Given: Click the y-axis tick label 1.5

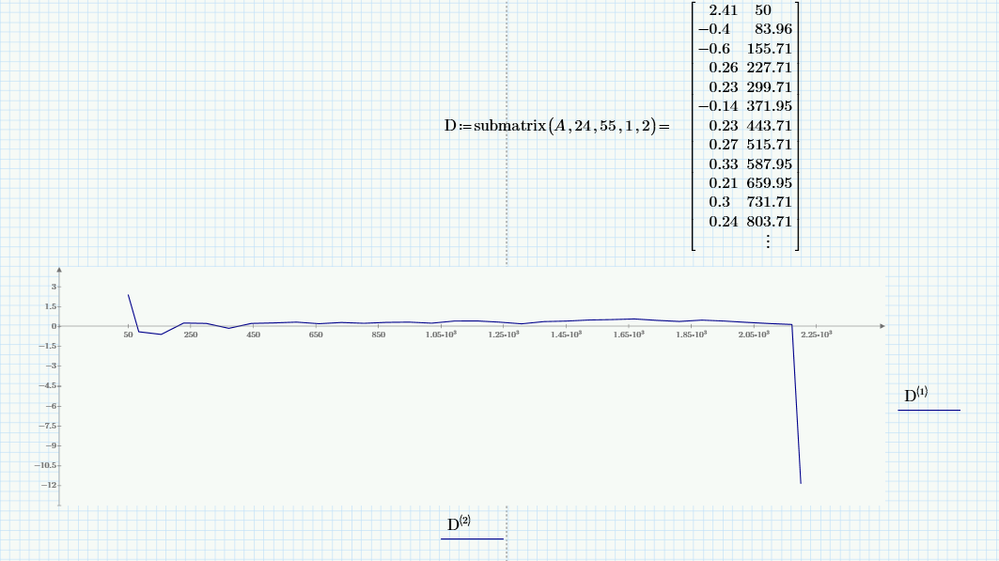Looking at the screenshot, I should click(x=51, y=306).
